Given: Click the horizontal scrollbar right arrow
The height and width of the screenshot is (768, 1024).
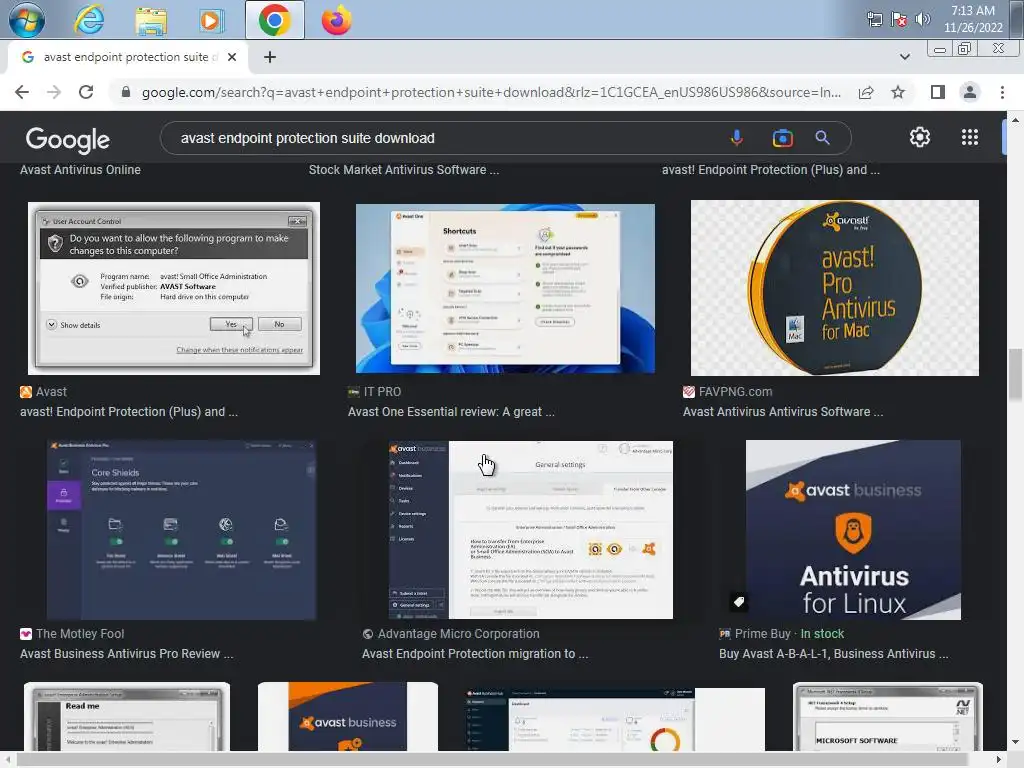Looking at the screenshot, I should (x=999, y=760).
